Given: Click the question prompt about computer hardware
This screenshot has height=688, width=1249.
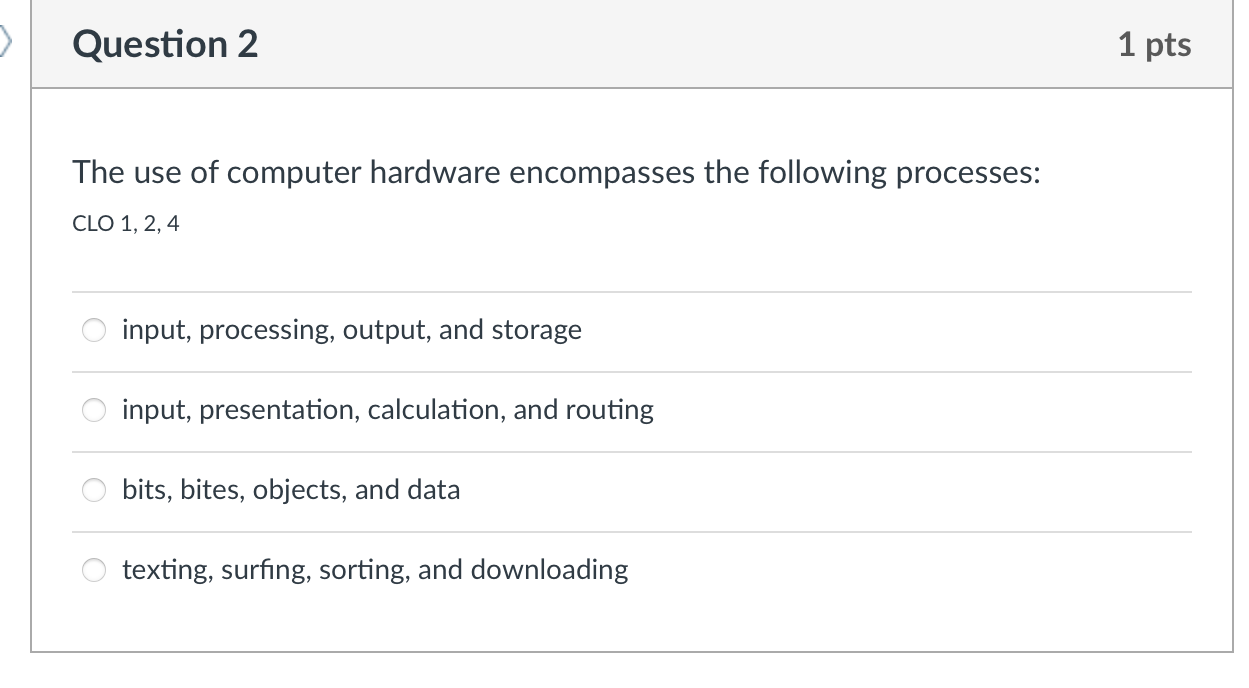Looking at the screenshot, I should coord(556,173).
